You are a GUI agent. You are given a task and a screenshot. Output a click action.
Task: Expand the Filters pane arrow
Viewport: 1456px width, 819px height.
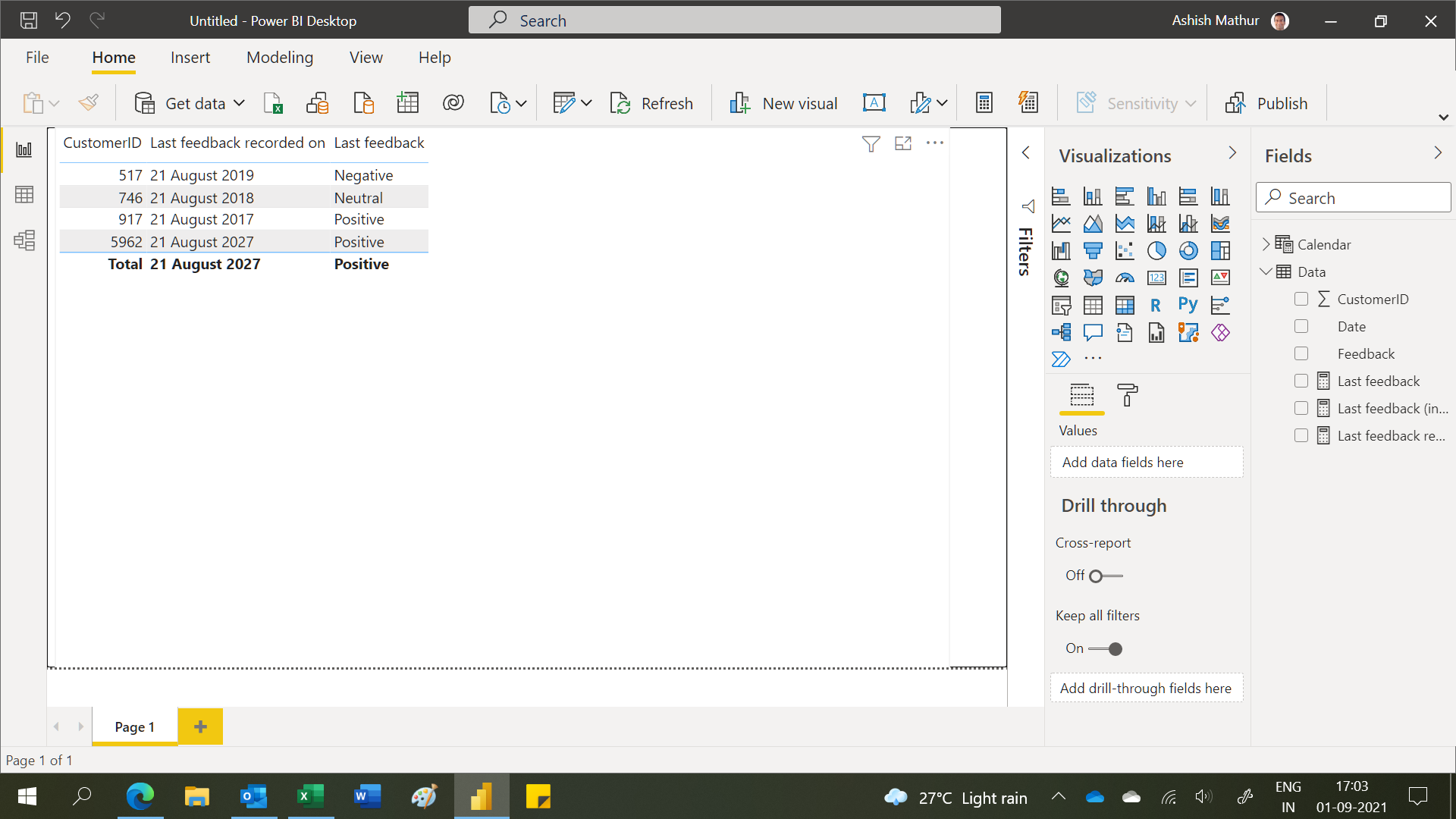[x=1025, y=153]
